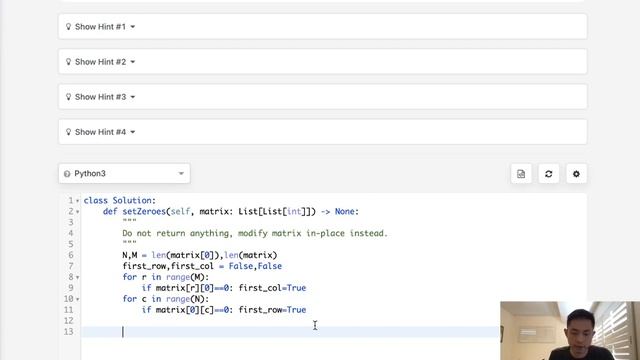Click 'for r in range(M):' line

click(166, 277)
